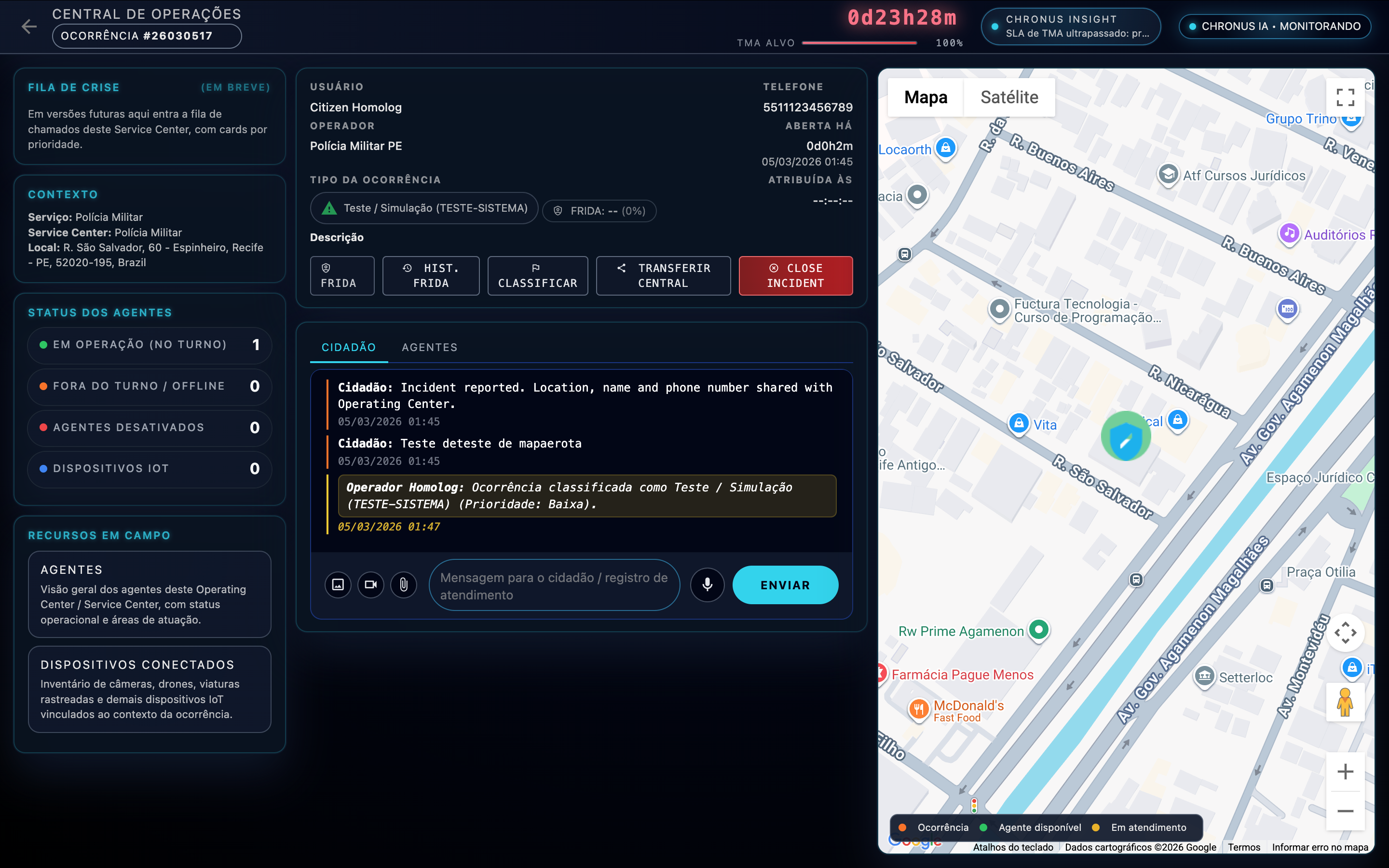
Task: Click the video camera icon
Action: pos(371,584)
